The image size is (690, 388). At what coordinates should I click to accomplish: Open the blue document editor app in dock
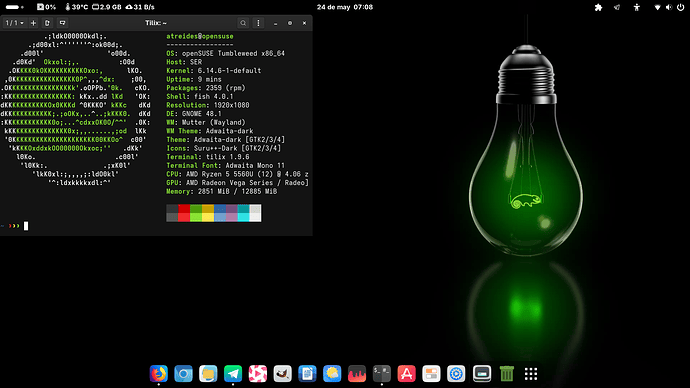307,374
